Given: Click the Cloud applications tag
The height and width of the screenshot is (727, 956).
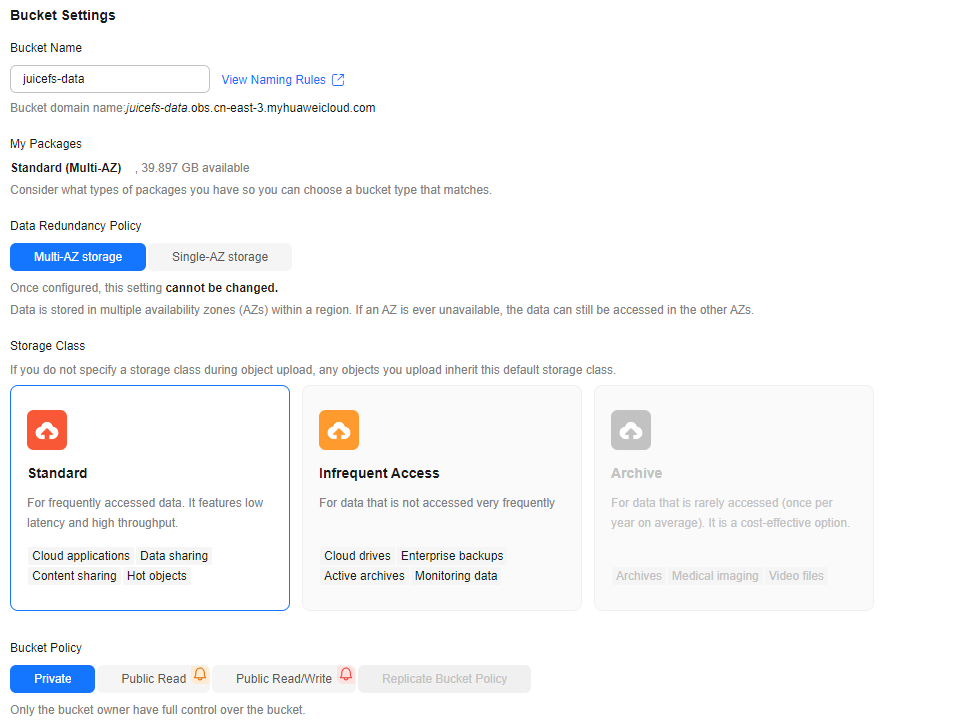Looking at the screenshot, I should point(81,556).
